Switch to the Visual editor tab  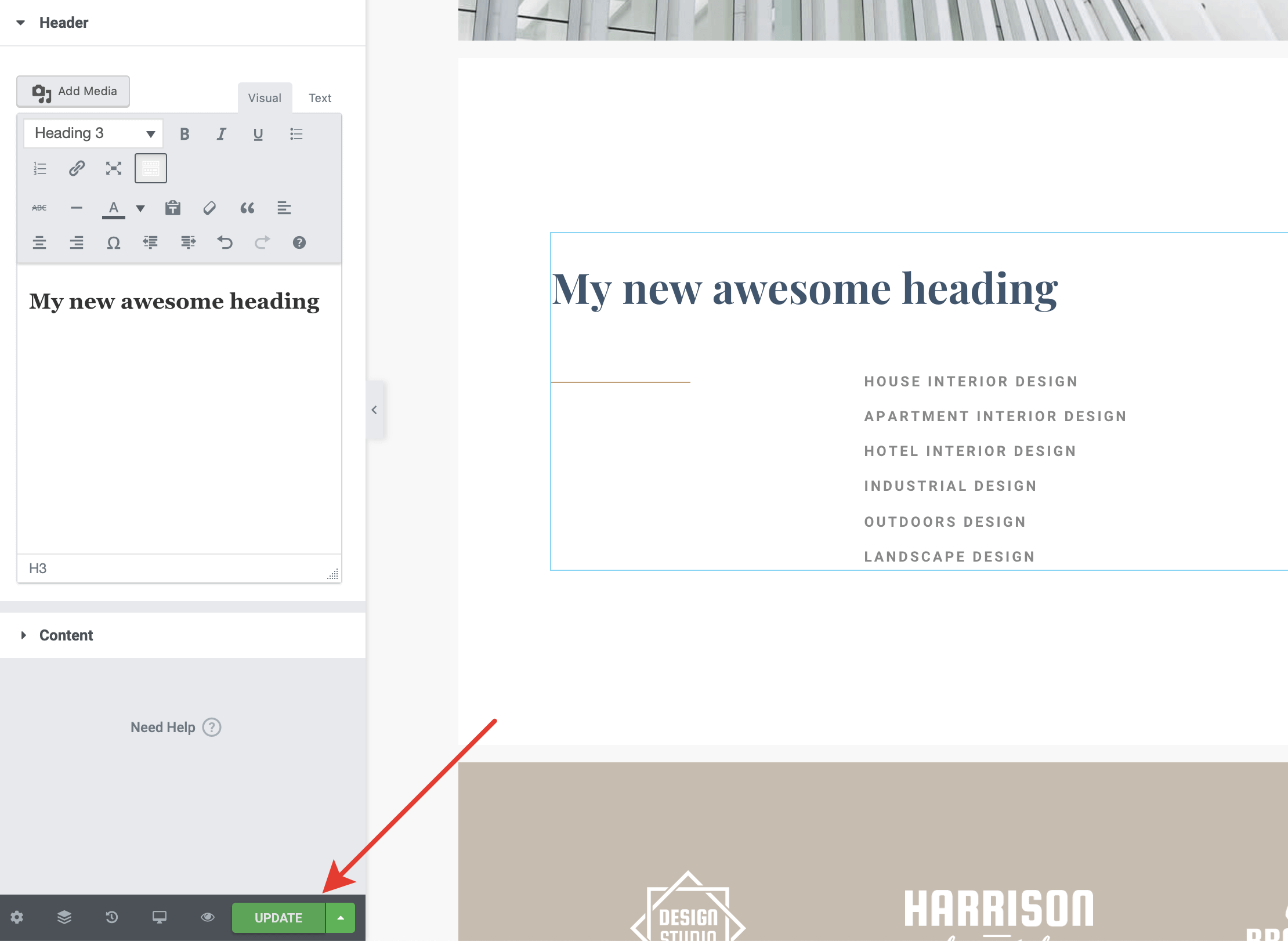[x=265, y=98]
